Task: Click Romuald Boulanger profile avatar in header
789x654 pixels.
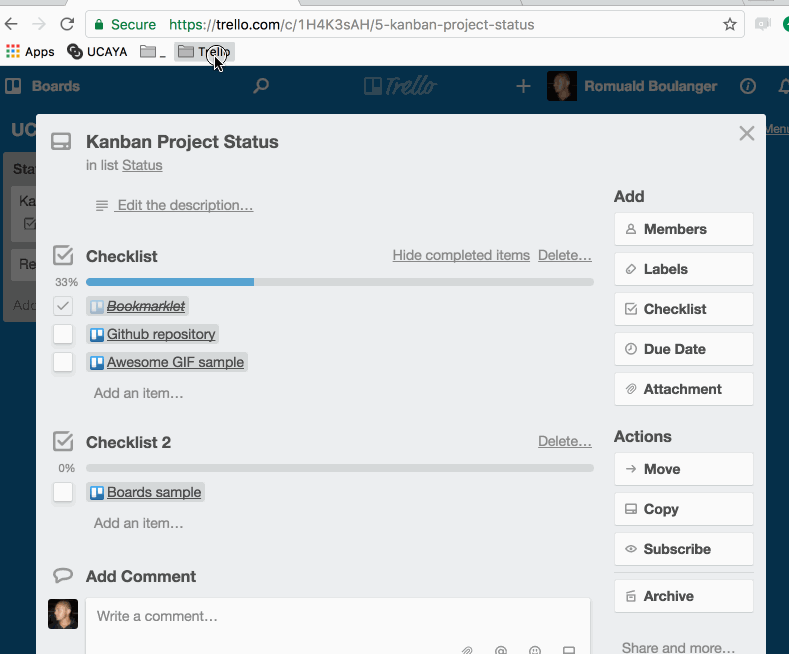Action: pos(562,86)
